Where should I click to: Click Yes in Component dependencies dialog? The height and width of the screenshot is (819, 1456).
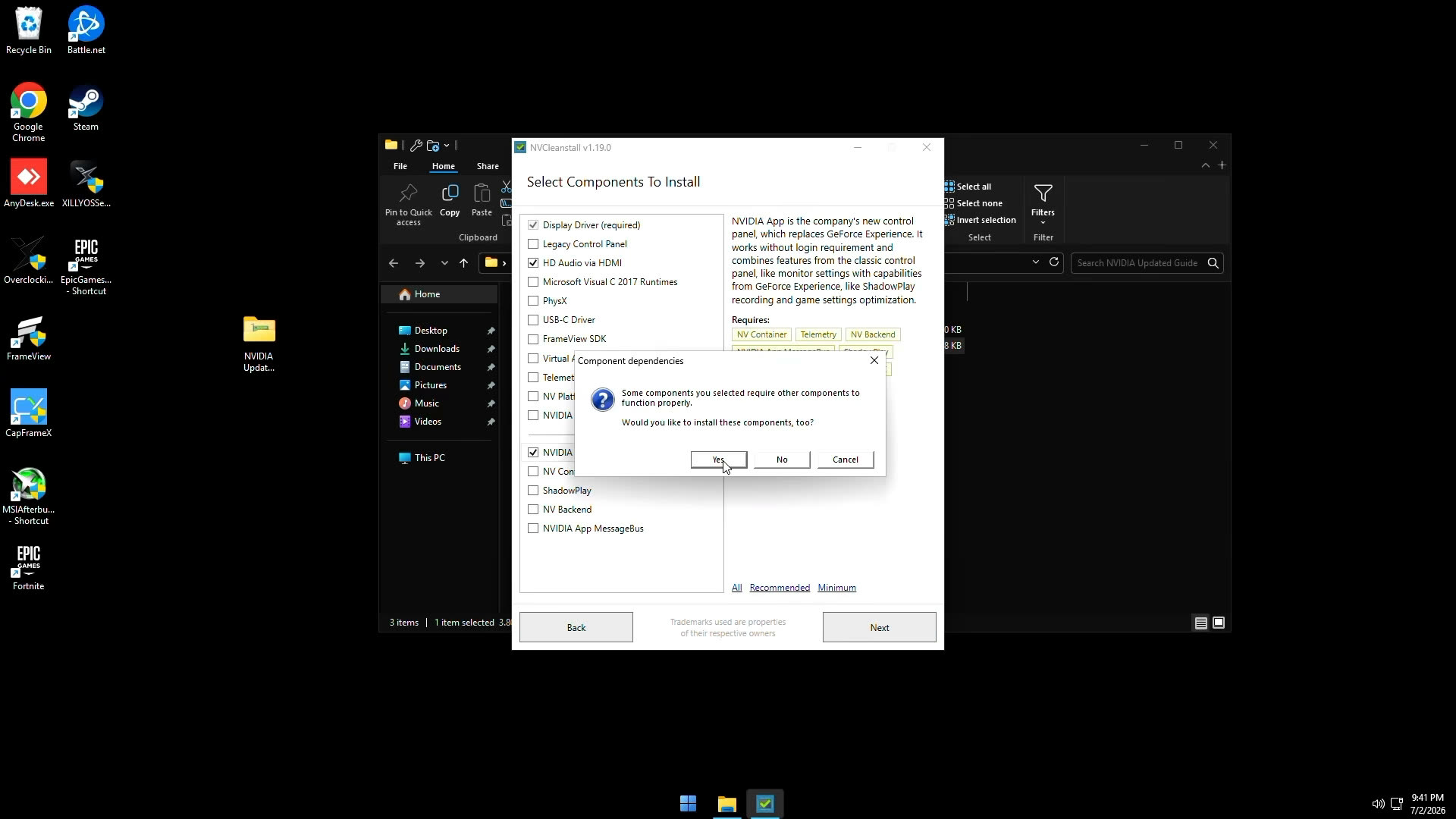[719, 460]
